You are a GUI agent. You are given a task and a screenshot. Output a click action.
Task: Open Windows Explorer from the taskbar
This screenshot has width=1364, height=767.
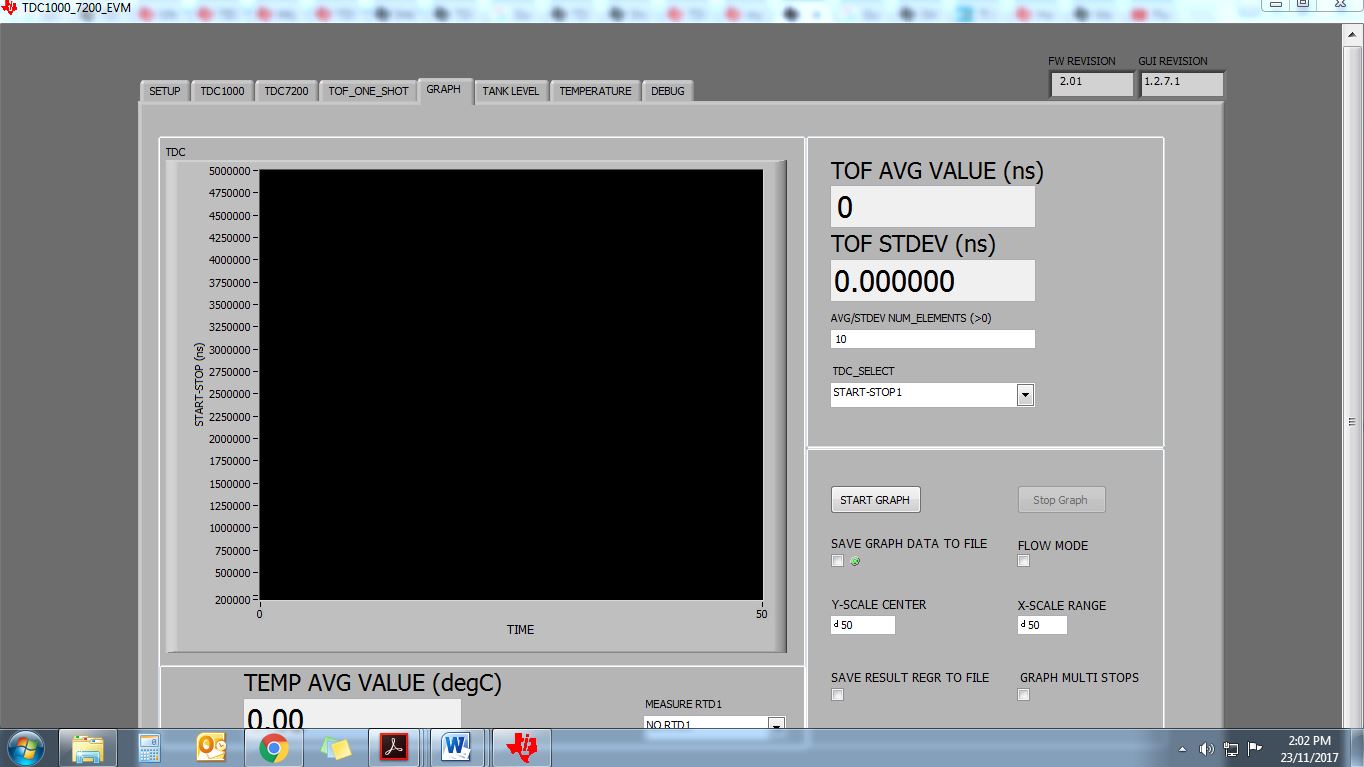[x=88, y=748]
